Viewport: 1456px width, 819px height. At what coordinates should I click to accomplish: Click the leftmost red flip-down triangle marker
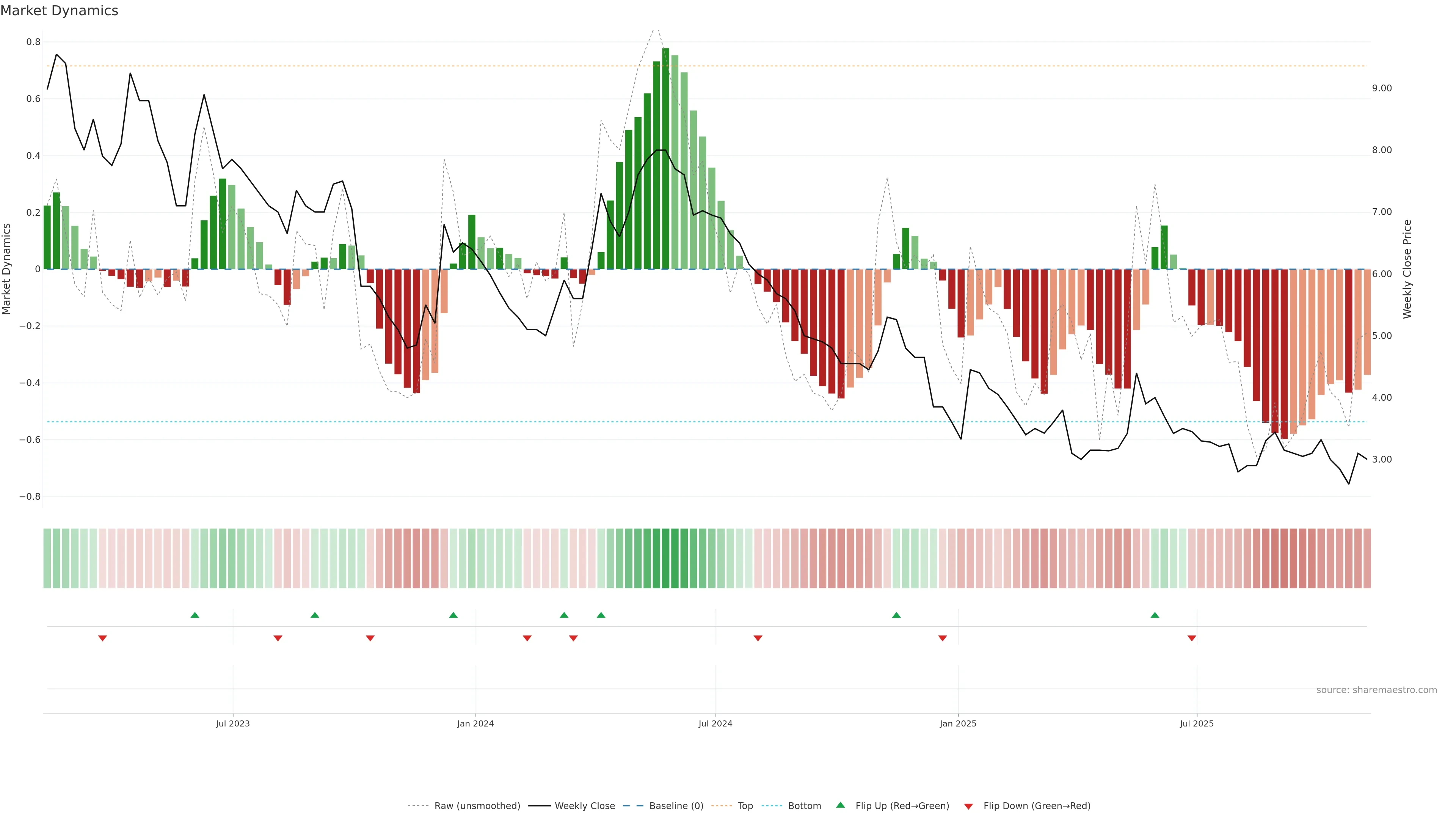[102, 638]
